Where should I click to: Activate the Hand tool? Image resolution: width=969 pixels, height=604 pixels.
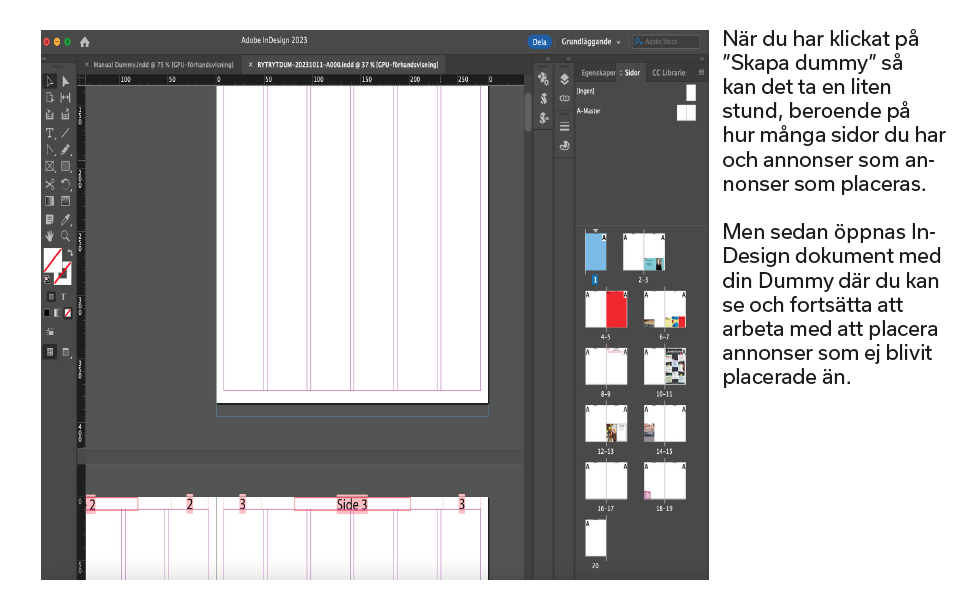(50, 236)
